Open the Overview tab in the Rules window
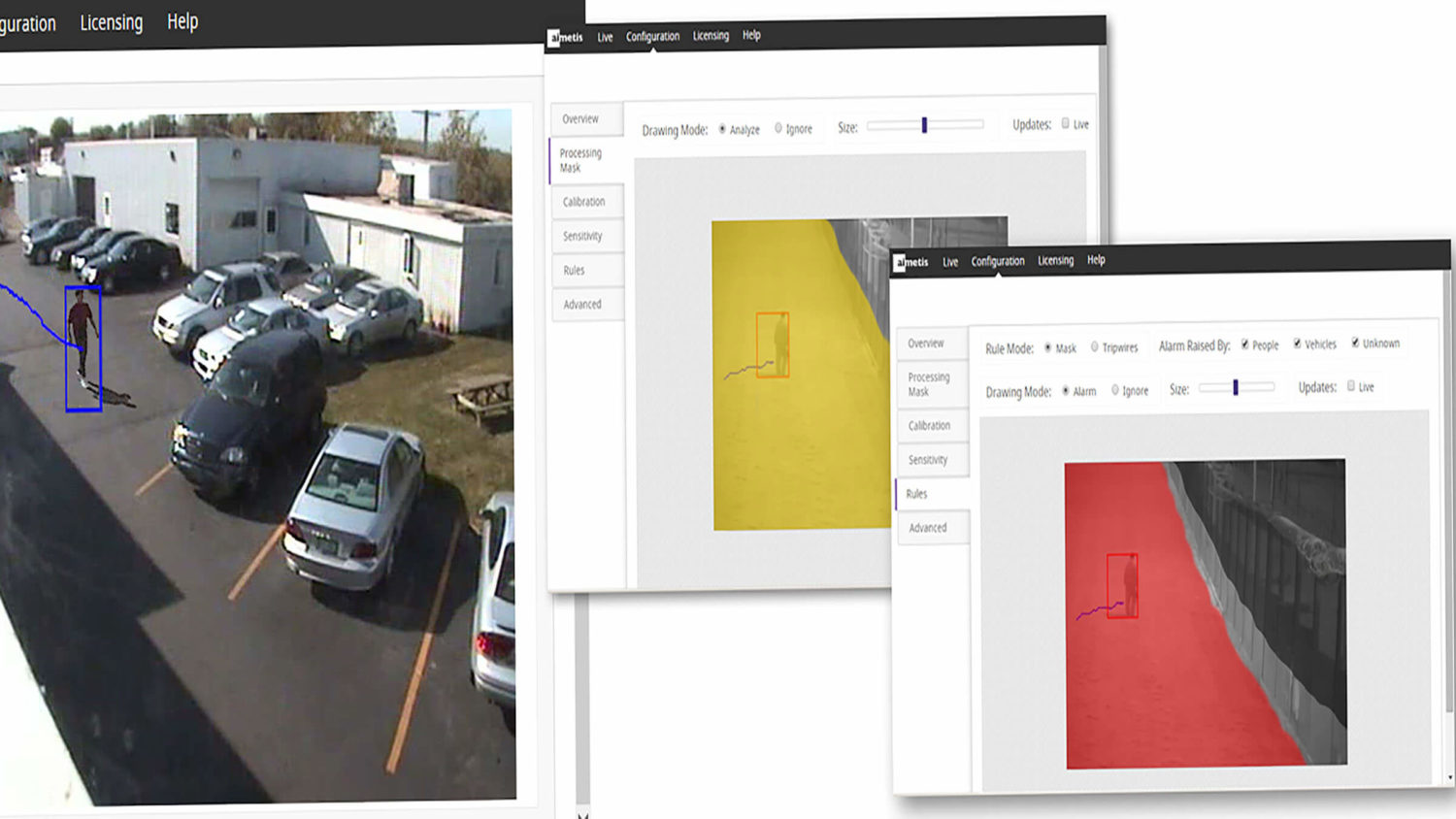 (929, 343)
